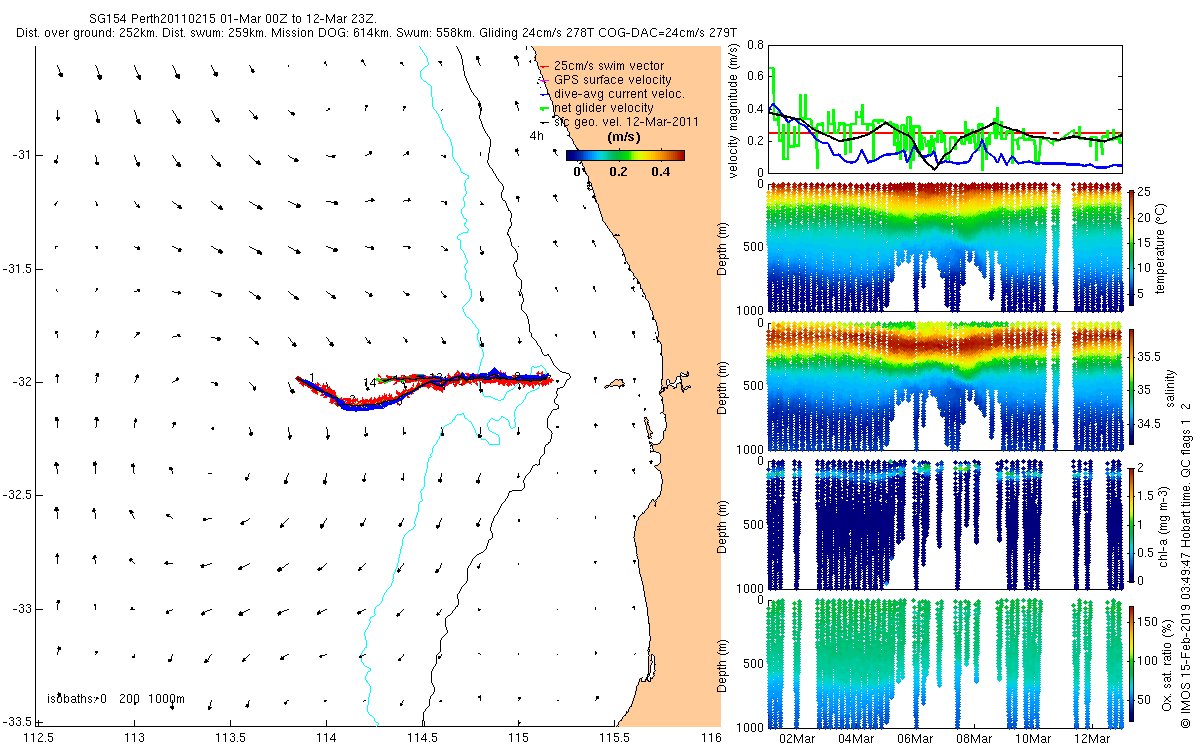
Task: Click the '35.5' tick on salinity colorbar
Action: click(x=1149, y=356)
